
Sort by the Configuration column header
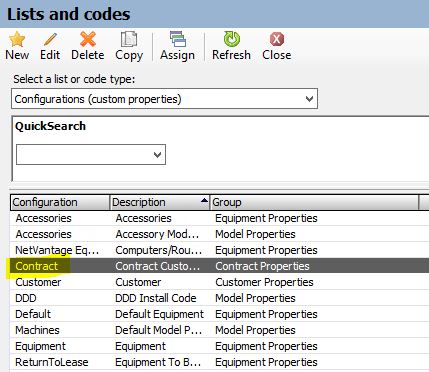tap(60, 202)
